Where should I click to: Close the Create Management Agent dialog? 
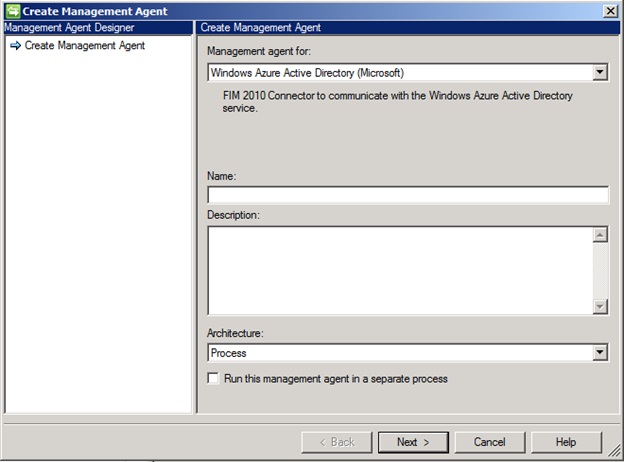coord(610,11)
